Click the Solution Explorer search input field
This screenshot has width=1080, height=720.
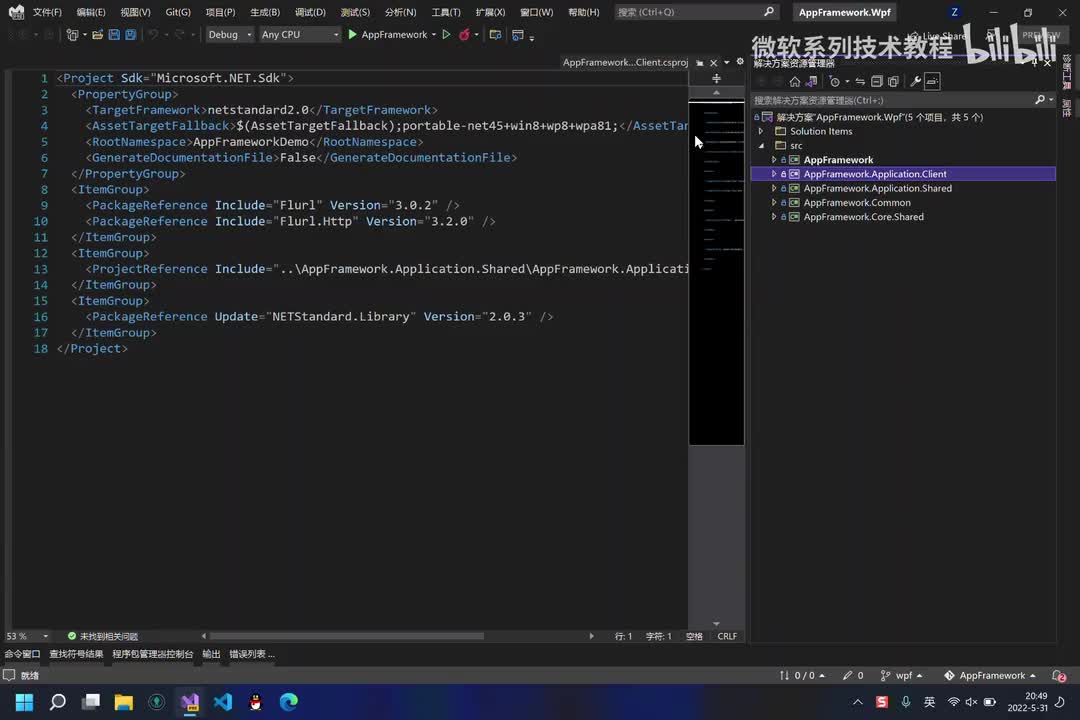click(891, 100)
